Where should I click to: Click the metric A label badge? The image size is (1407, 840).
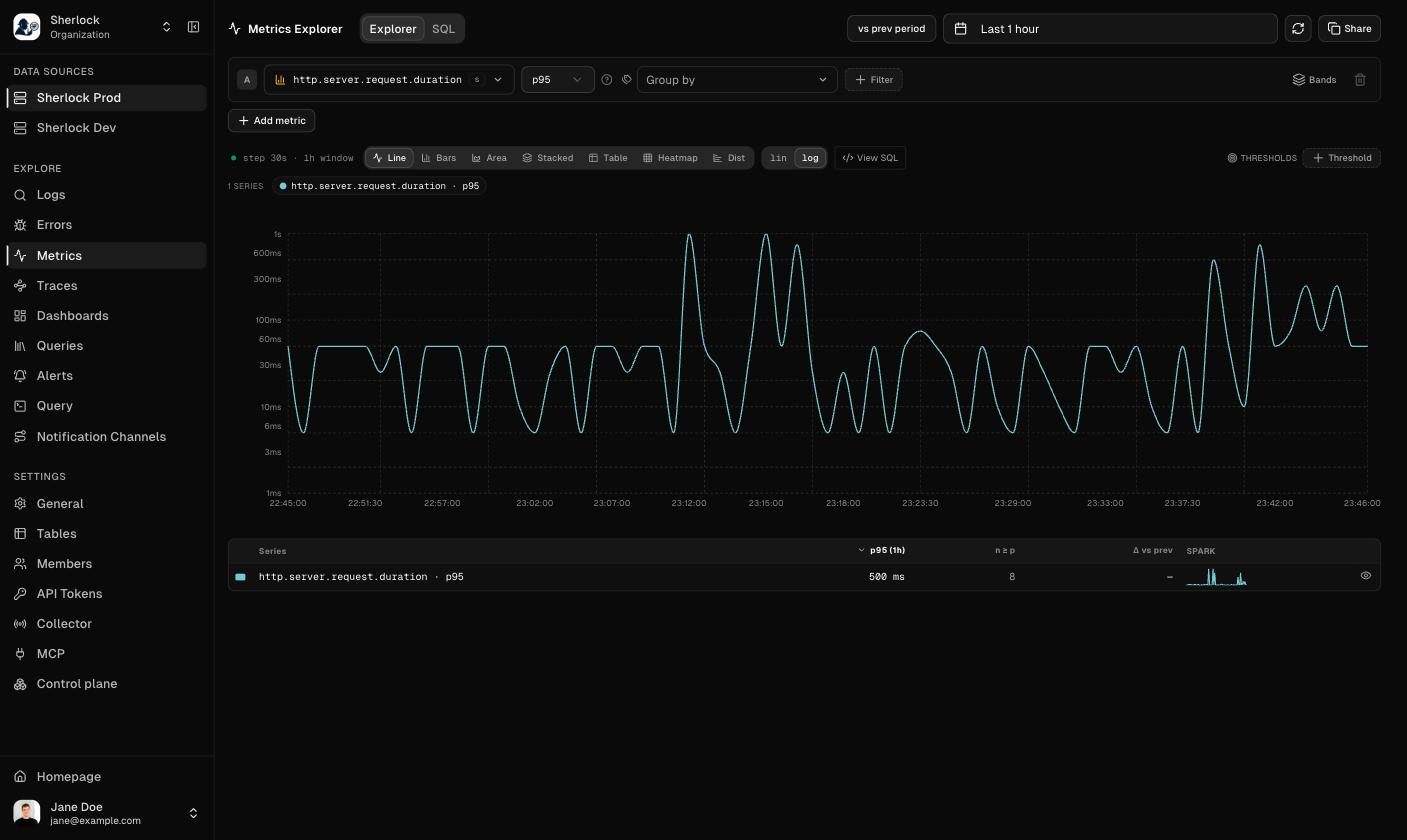coord(247,80)
